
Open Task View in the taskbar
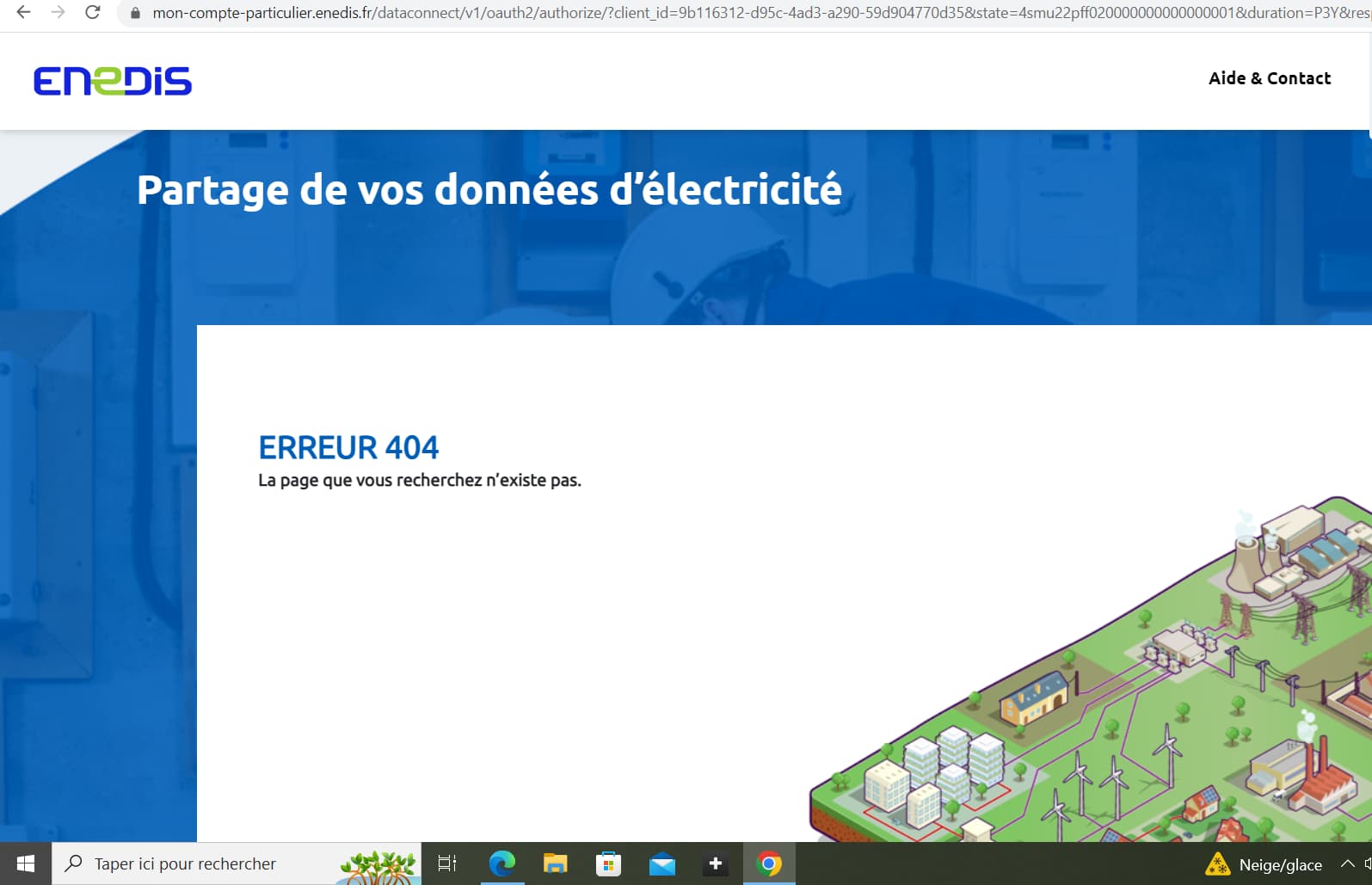pyautogui.click(x=447, y=863)
